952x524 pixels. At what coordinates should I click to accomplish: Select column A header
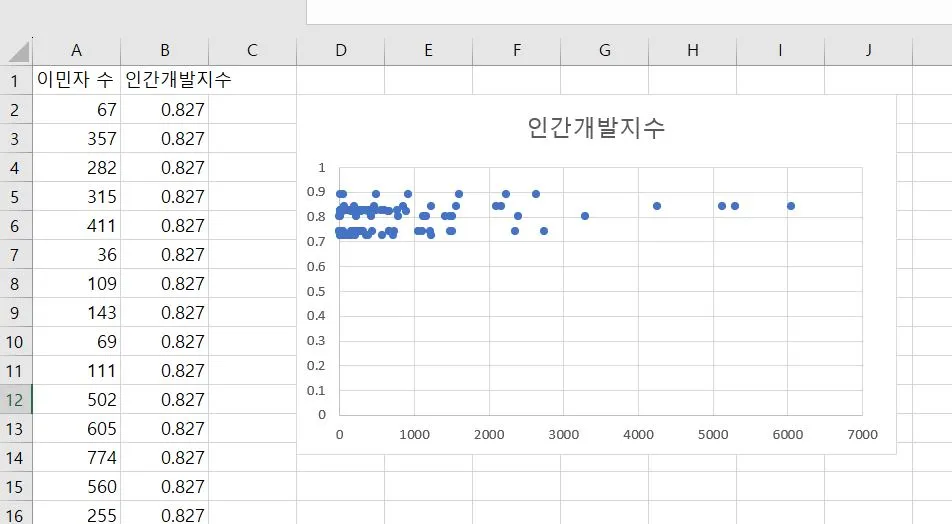click(76, 50)
